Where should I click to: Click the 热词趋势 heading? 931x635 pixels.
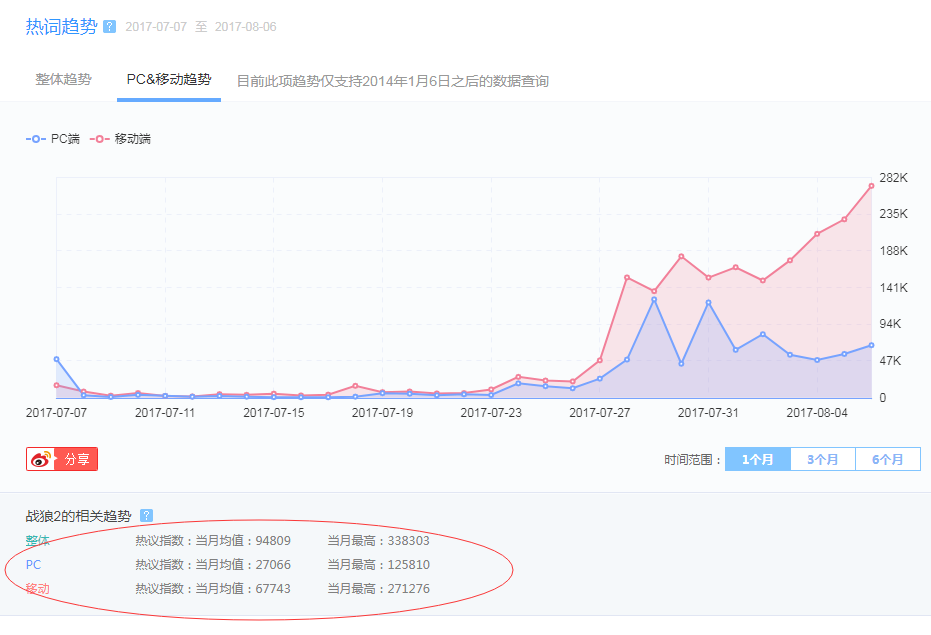tap(61, 27)
